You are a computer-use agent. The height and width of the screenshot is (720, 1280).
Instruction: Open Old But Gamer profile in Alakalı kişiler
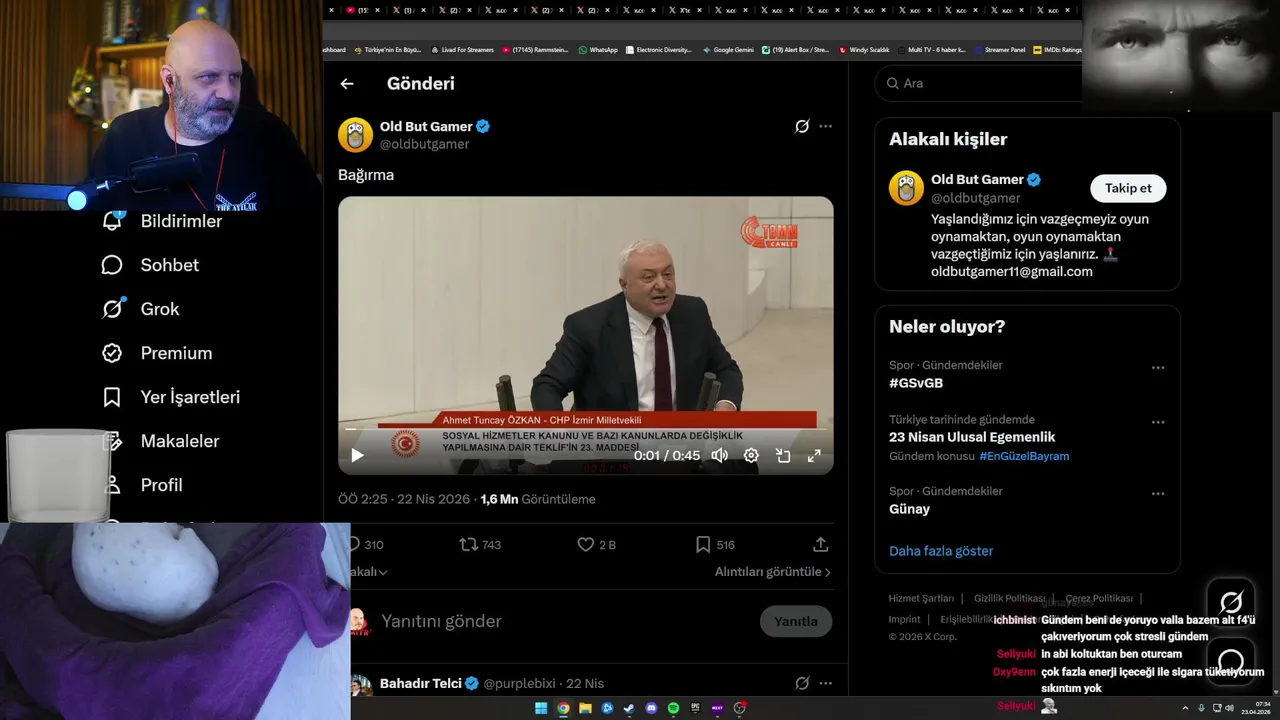pyautogui.click(x=977, y=180)
